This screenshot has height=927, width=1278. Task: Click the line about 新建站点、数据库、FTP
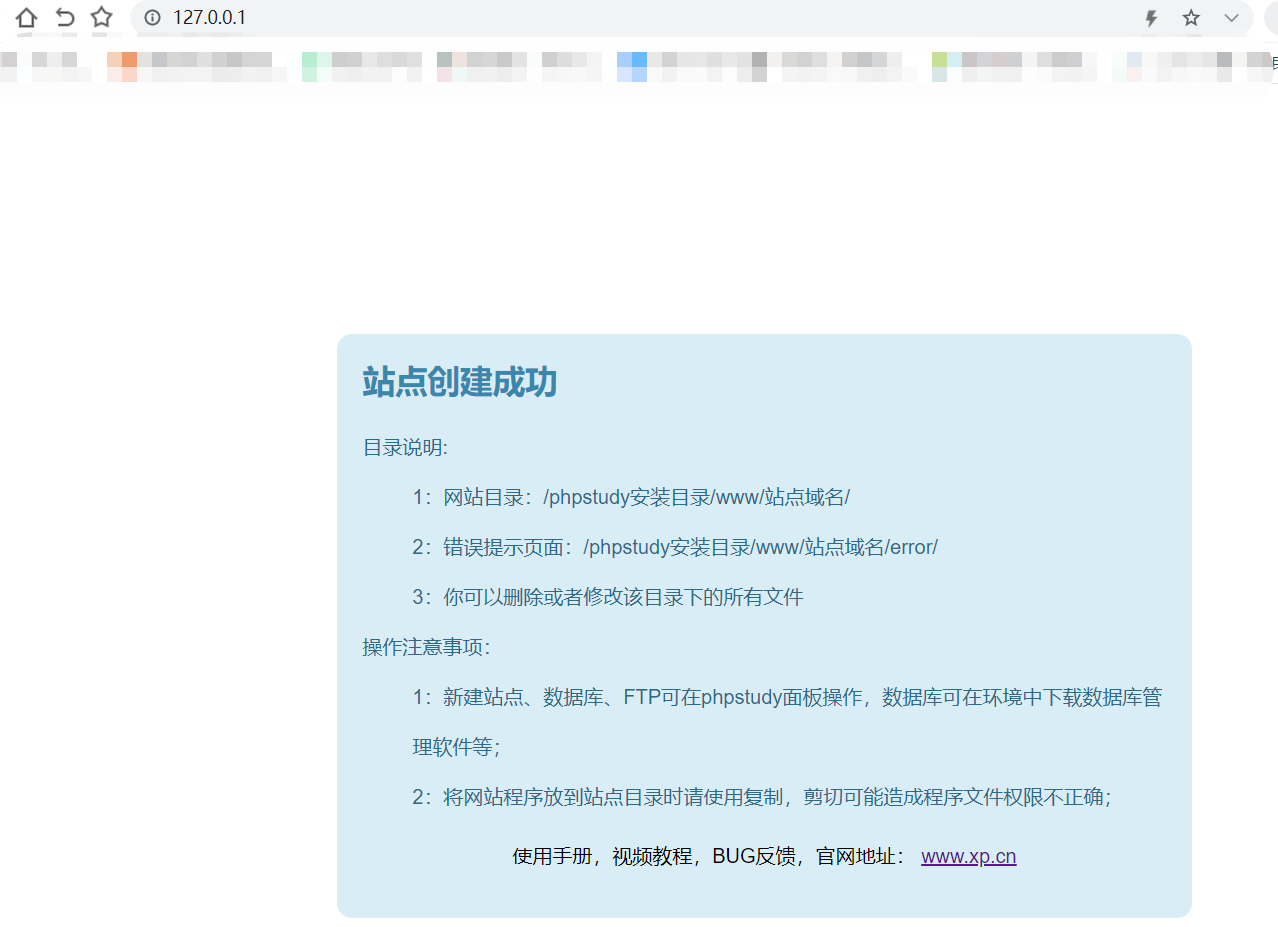tap(787, 722)
